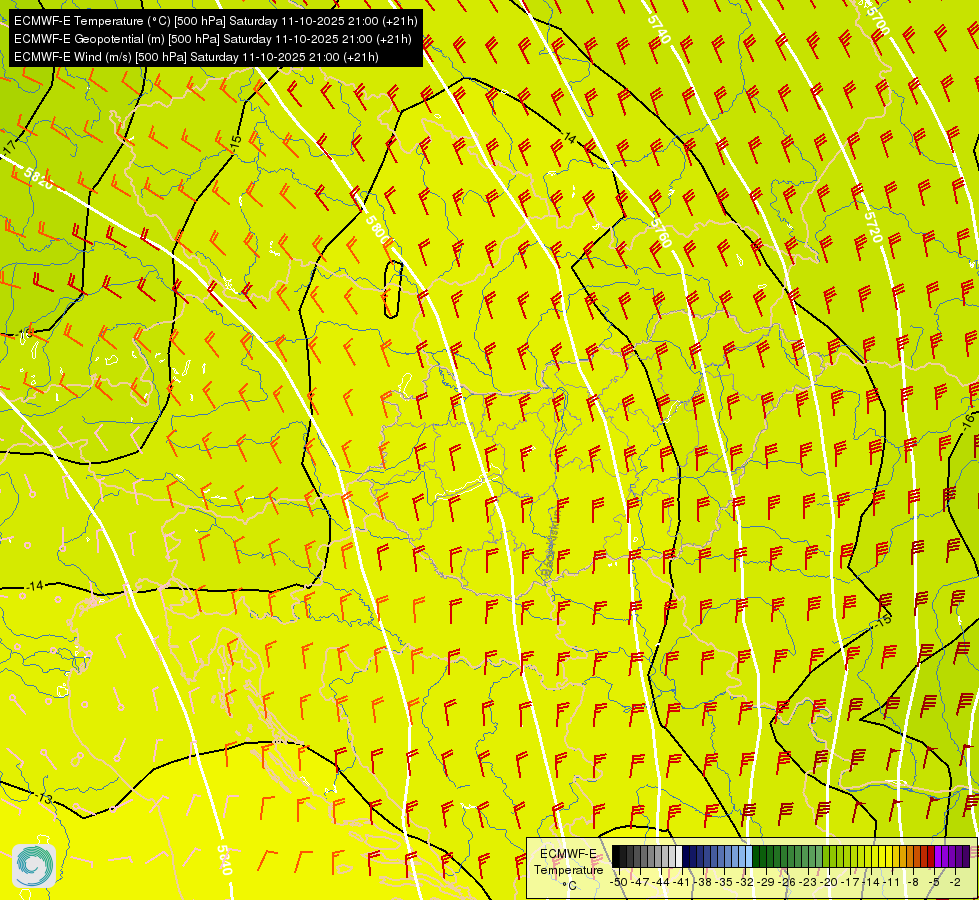The width and height of the screenshot is (979, 900).
Task: Click the -26 legend tick value
Action: tap(787, 883)
